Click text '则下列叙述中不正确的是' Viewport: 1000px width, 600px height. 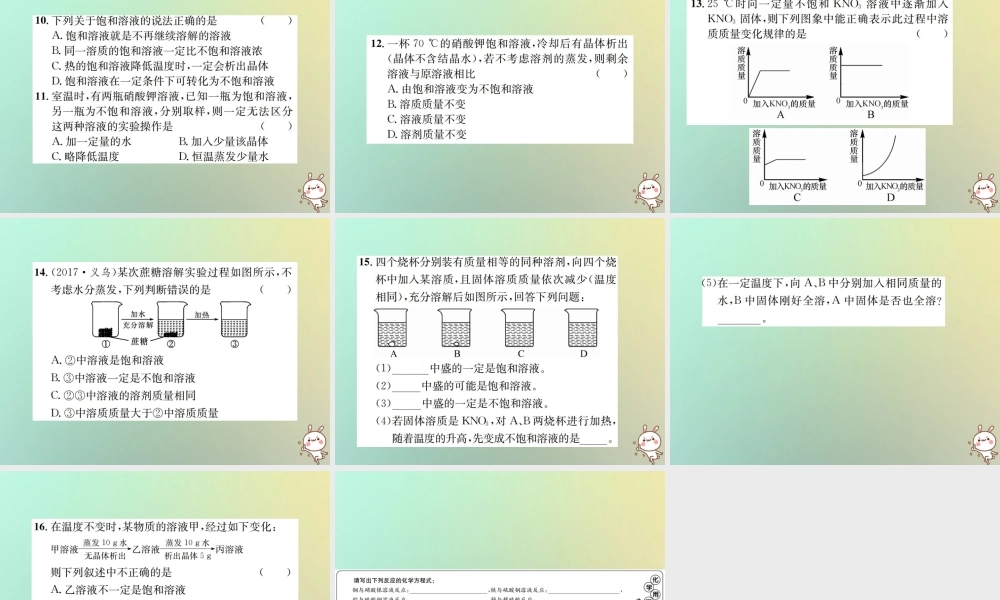(x=112, y=572)
